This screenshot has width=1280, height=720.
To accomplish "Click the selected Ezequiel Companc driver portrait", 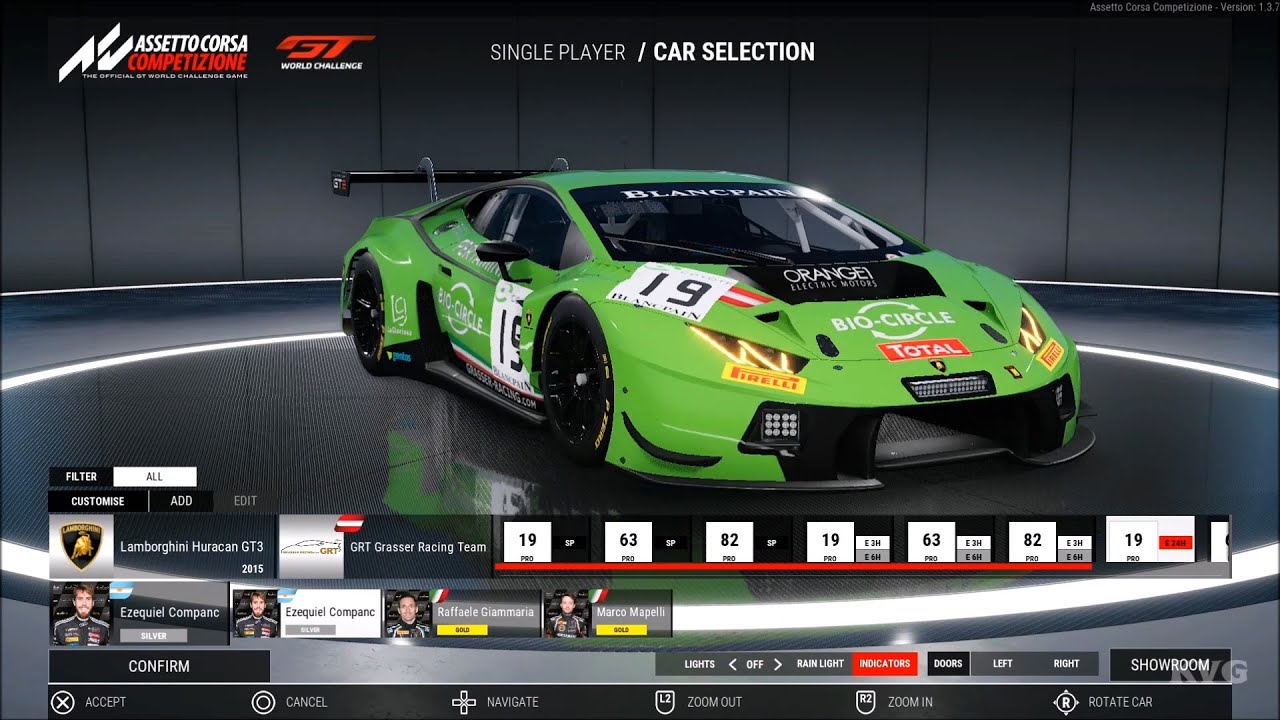I will click(x=82, y=614).
